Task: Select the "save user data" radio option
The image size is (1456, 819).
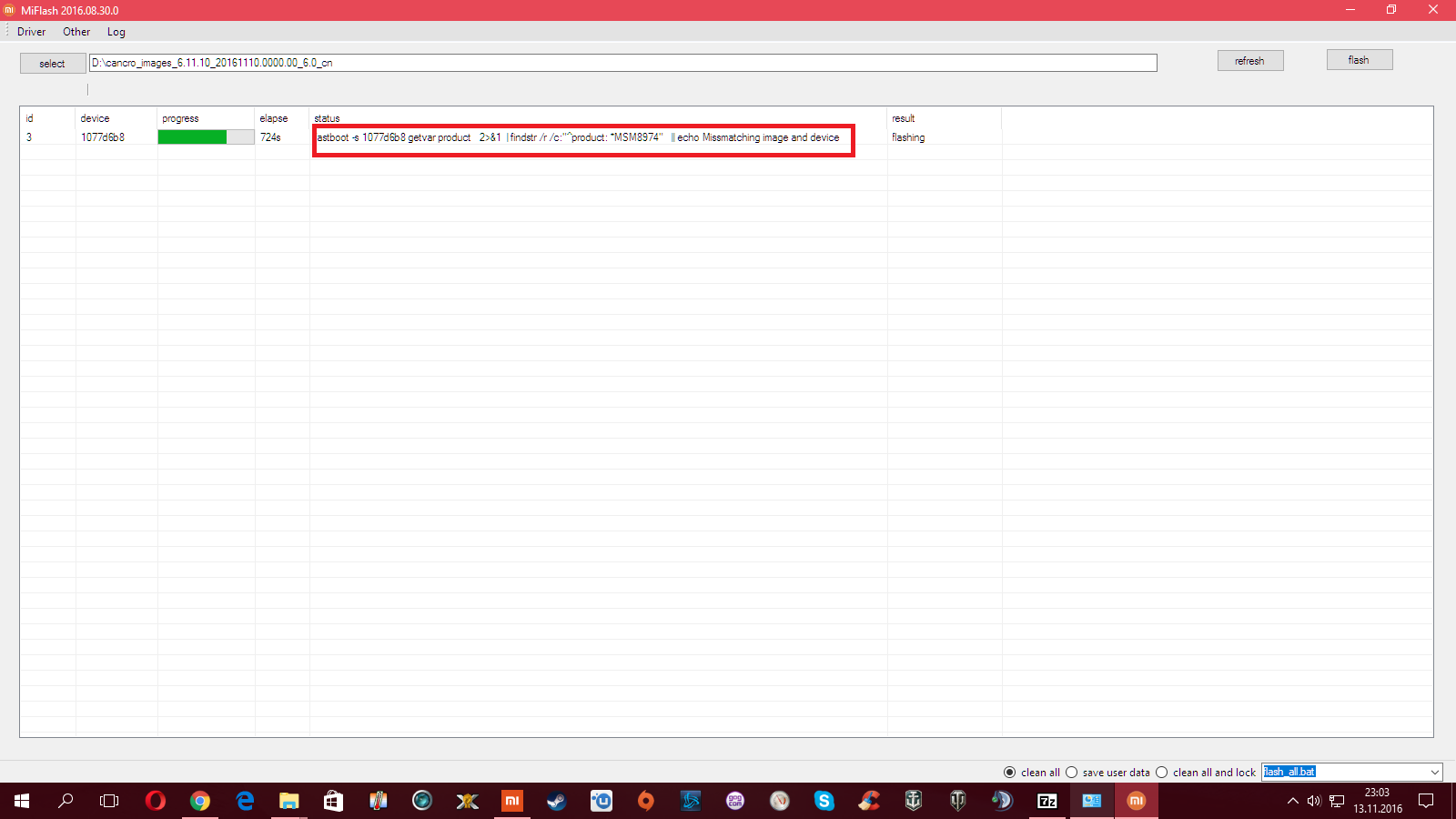Action: click(1072, 773)
